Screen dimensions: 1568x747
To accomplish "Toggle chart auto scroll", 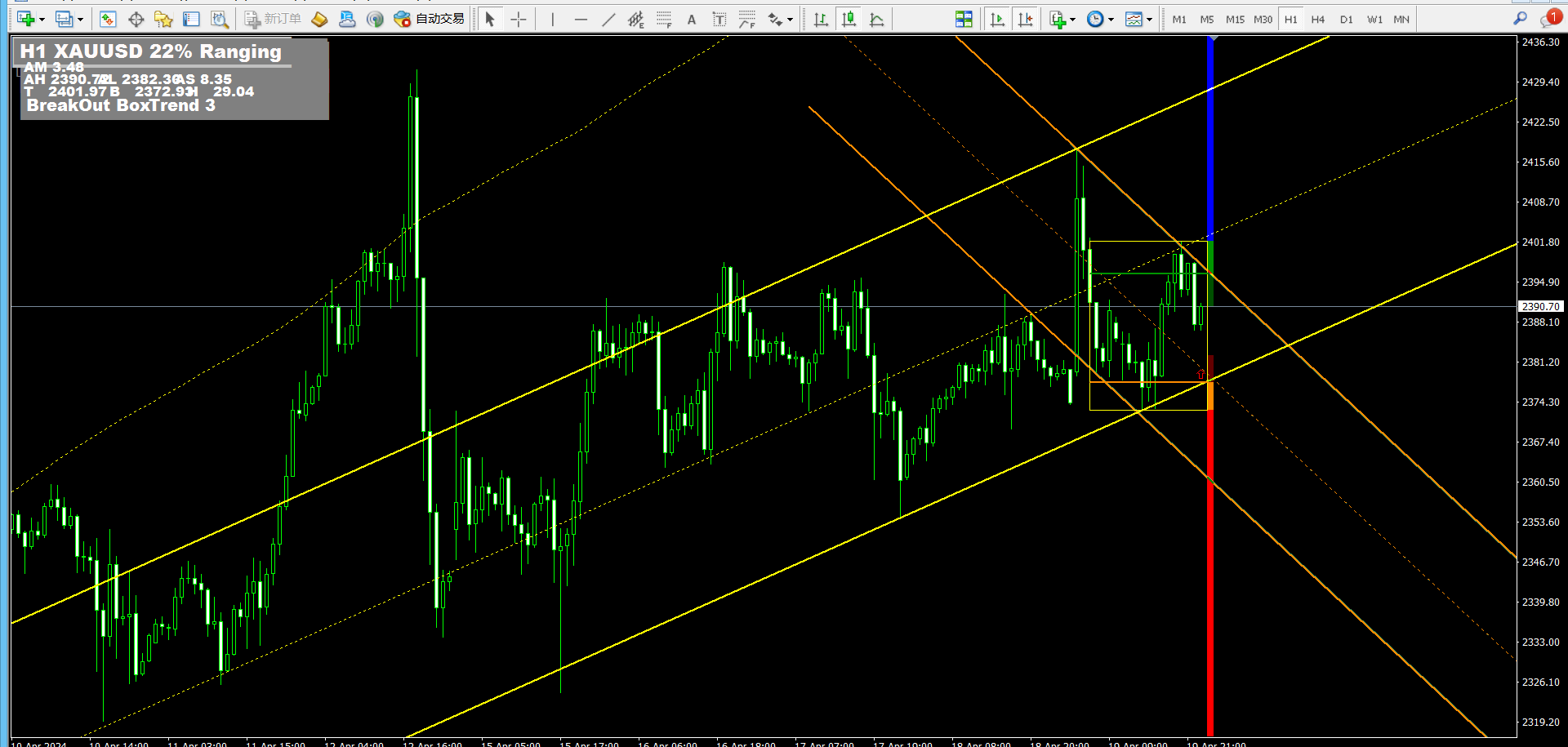I will 997,19.
